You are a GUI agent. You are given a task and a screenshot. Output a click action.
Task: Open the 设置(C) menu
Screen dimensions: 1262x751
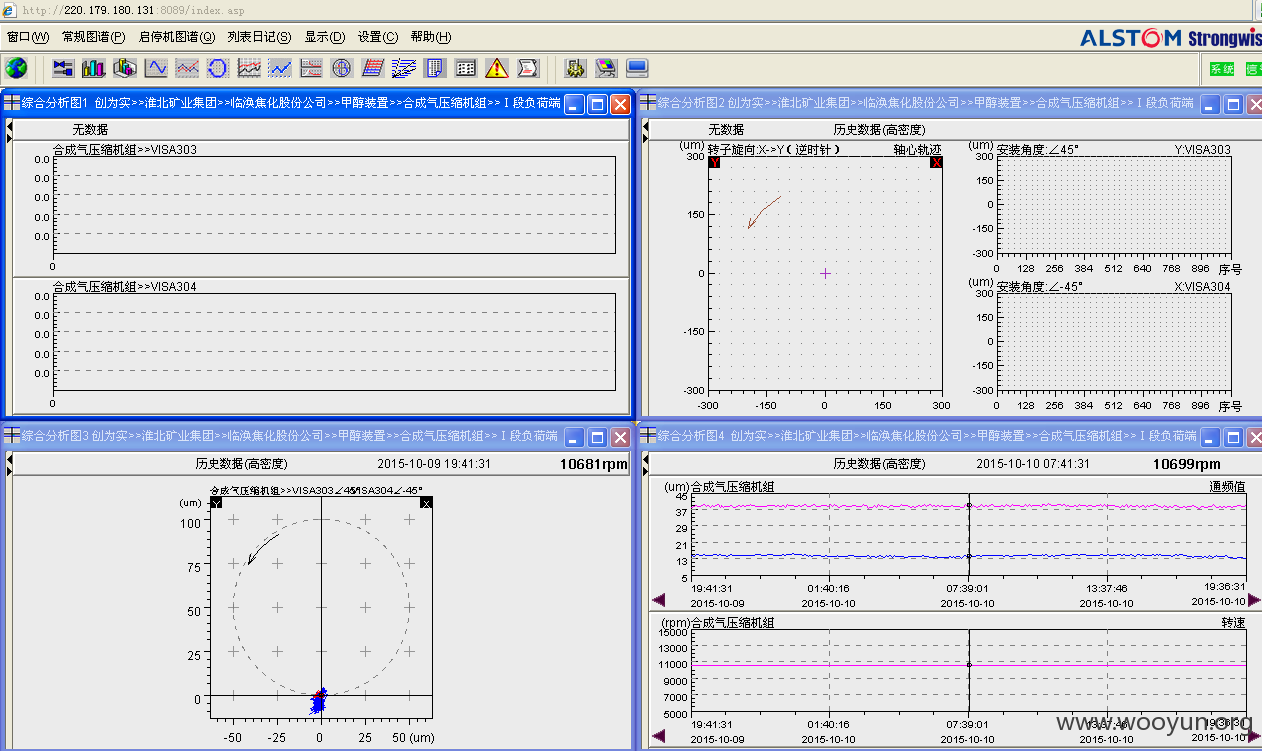[378, 37]
